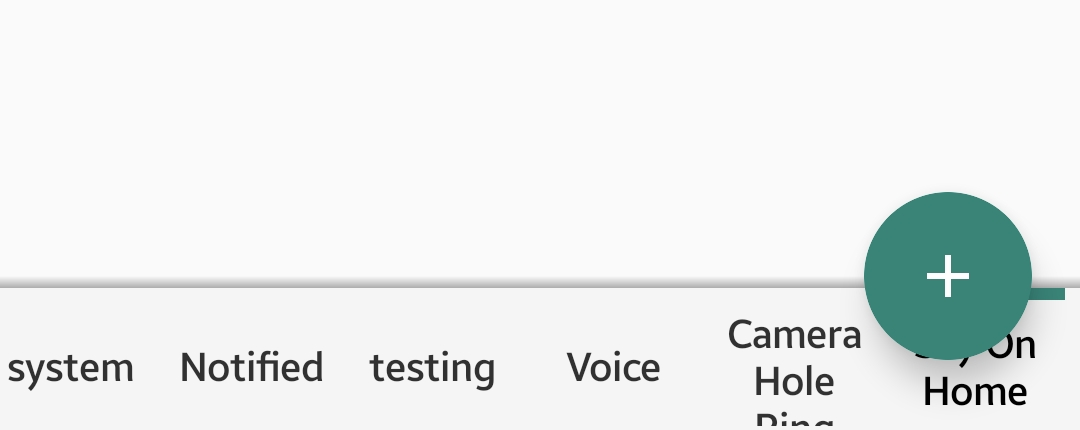
Task: Open the Camera Hole Ring tab
Action: (794, 368)
